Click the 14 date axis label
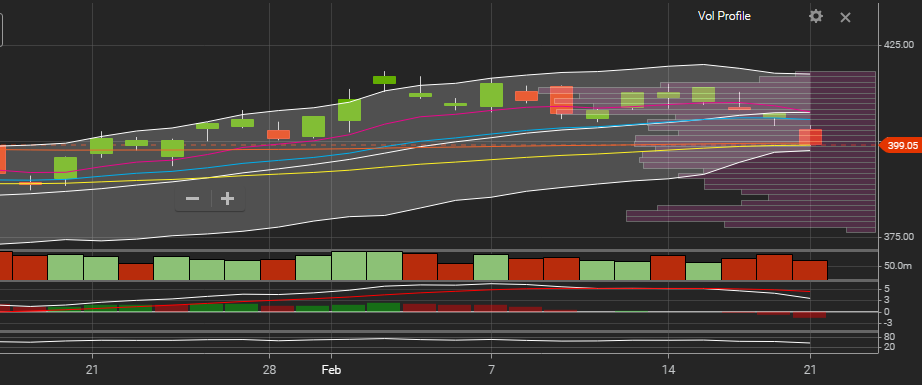 [x=668, y=370]
